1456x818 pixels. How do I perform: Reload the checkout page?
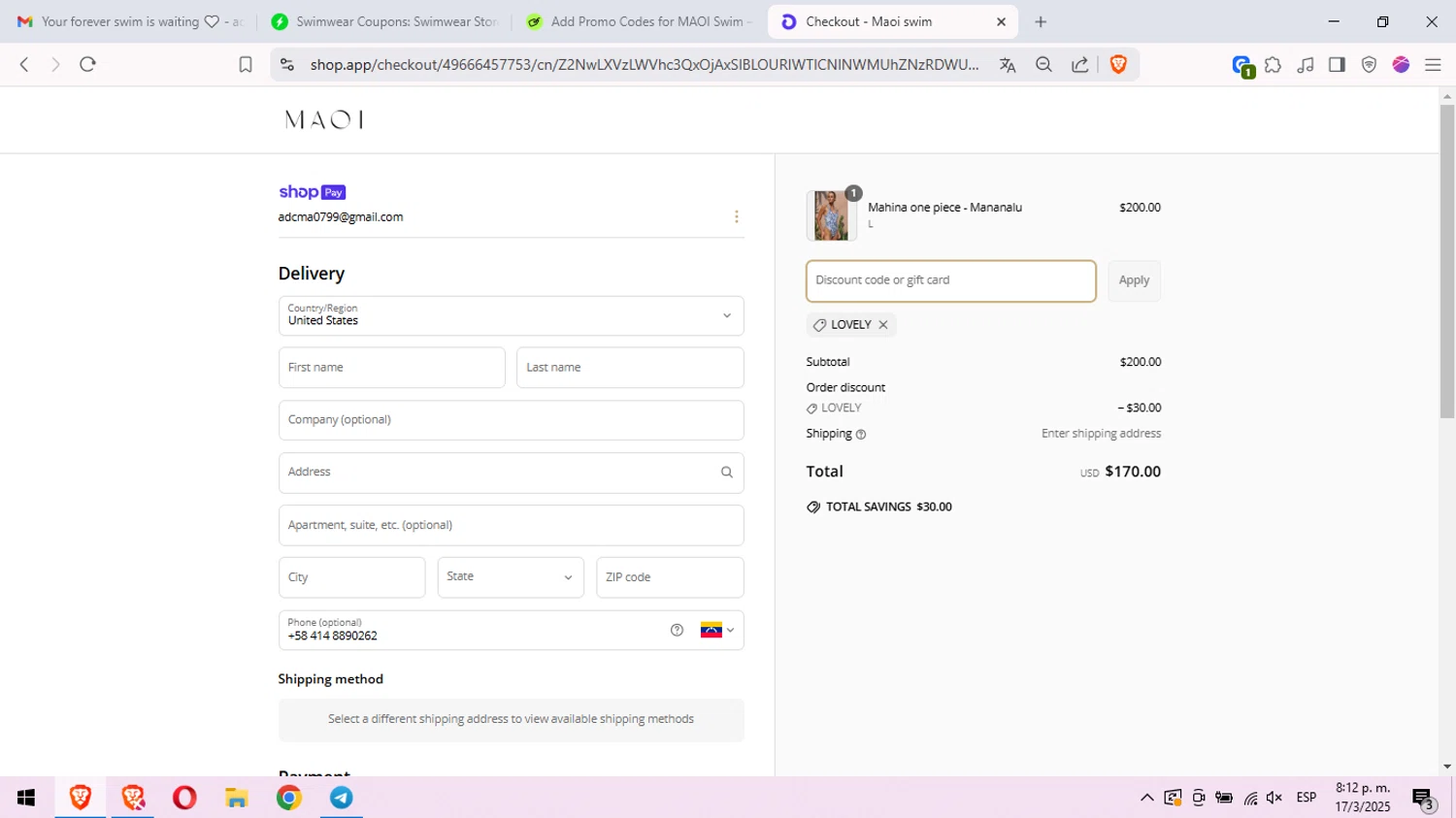coord(87,64)
